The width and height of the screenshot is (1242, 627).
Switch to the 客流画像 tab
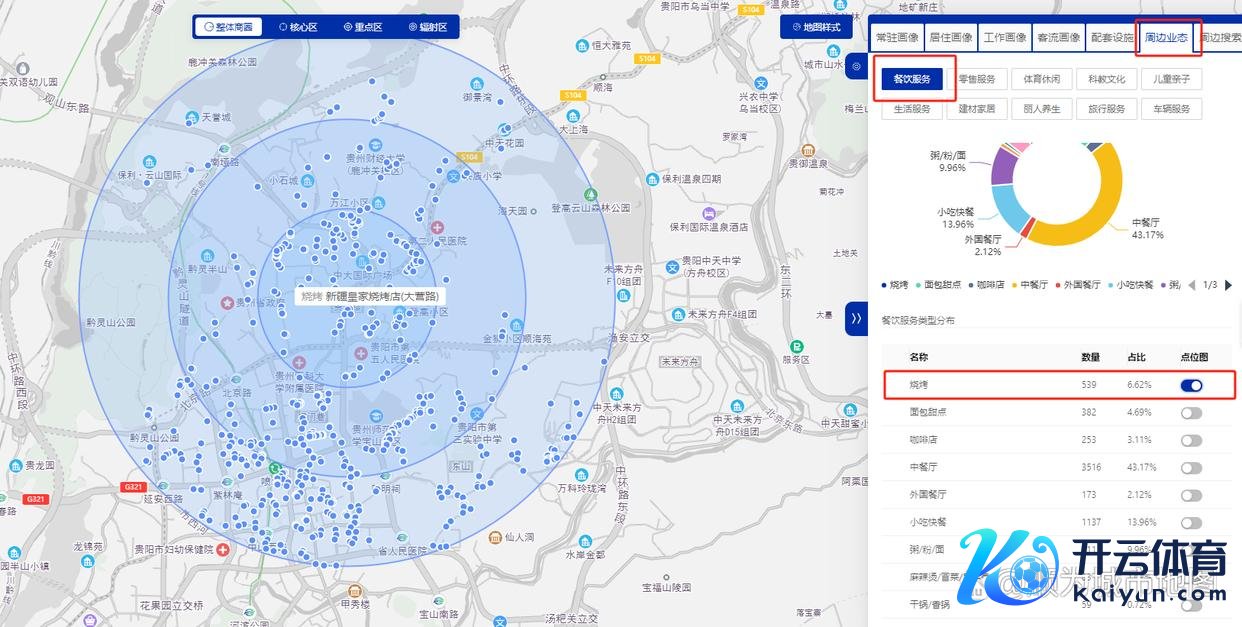tap(1057, 38)
